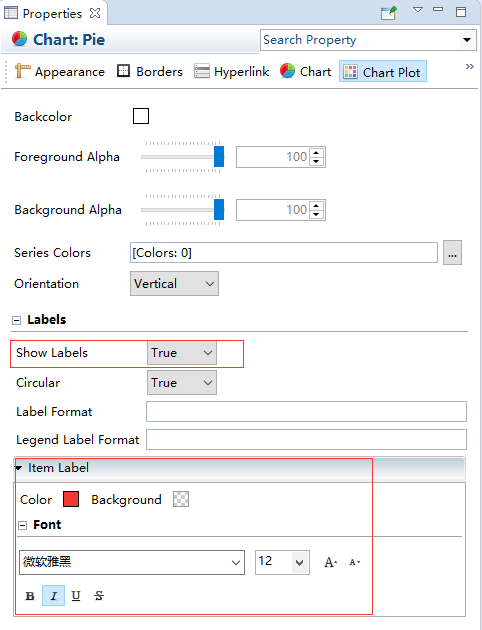Open the Show Labels dropdown
Screen dimensions: 482x630
(x=182, y=353)
